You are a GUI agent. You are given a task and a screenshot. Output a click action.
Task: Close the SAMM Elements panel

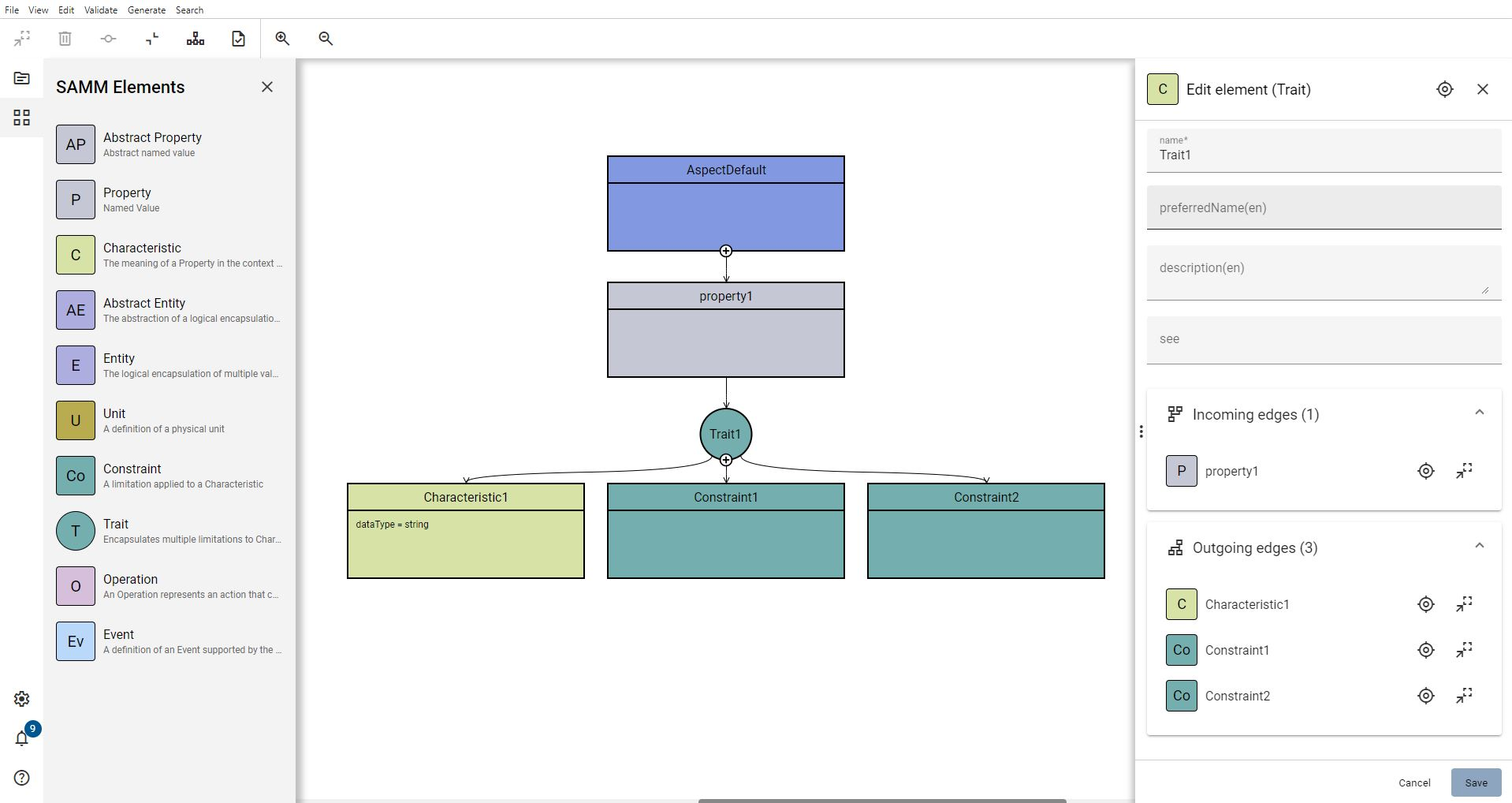tap(267, 87)
